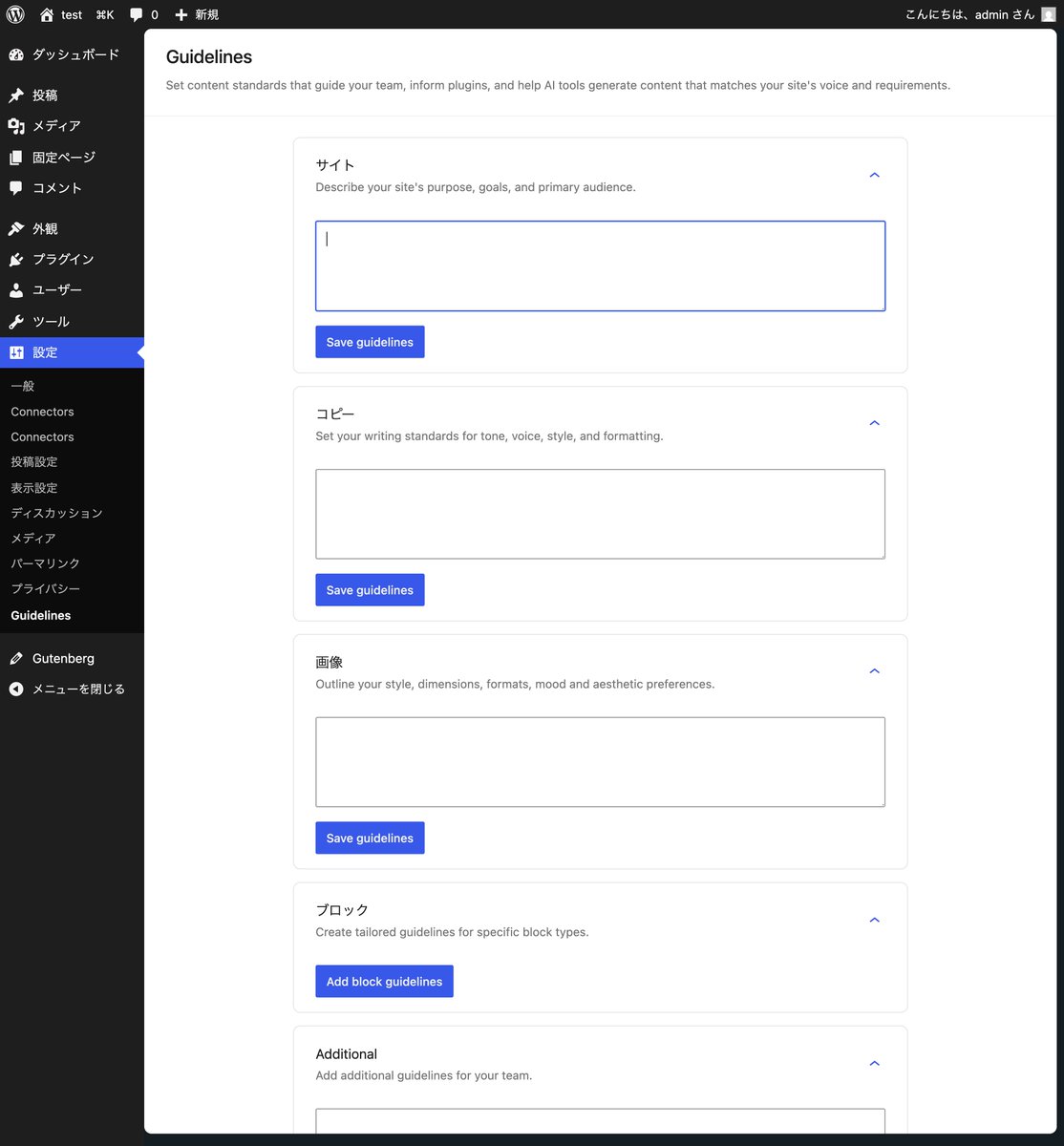Click the ダッシュボード dashboard gauge icon

[x=16, y=54]
